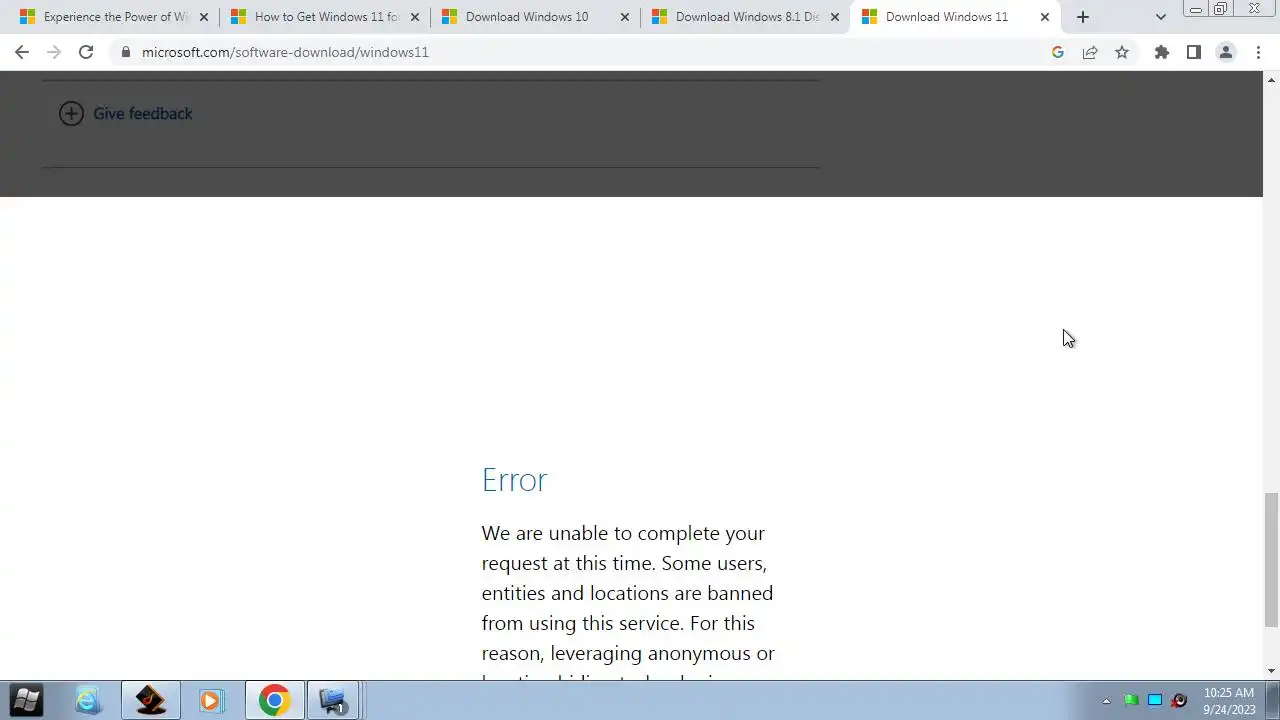Select Google Chrome in the taskbar
This screenshot has height=720, width=1280.
pos(274,700)
